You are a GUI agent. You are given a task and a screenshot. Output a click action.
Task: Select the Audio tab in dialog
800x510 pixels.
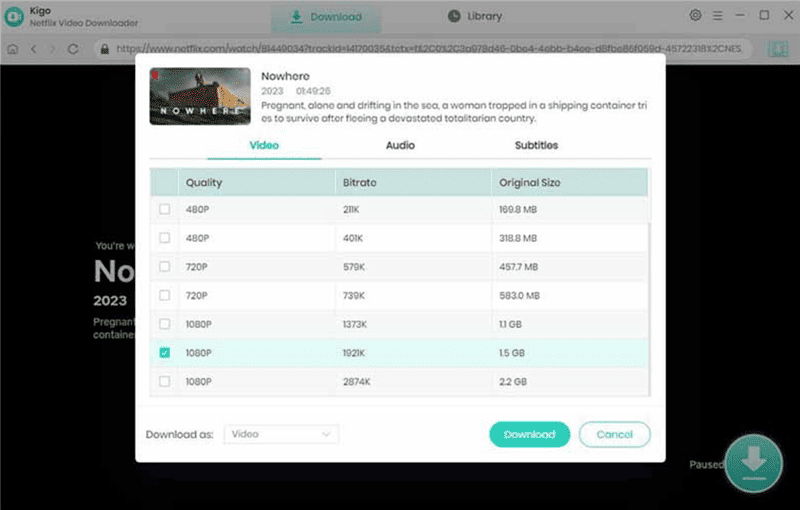coord(400,145)
